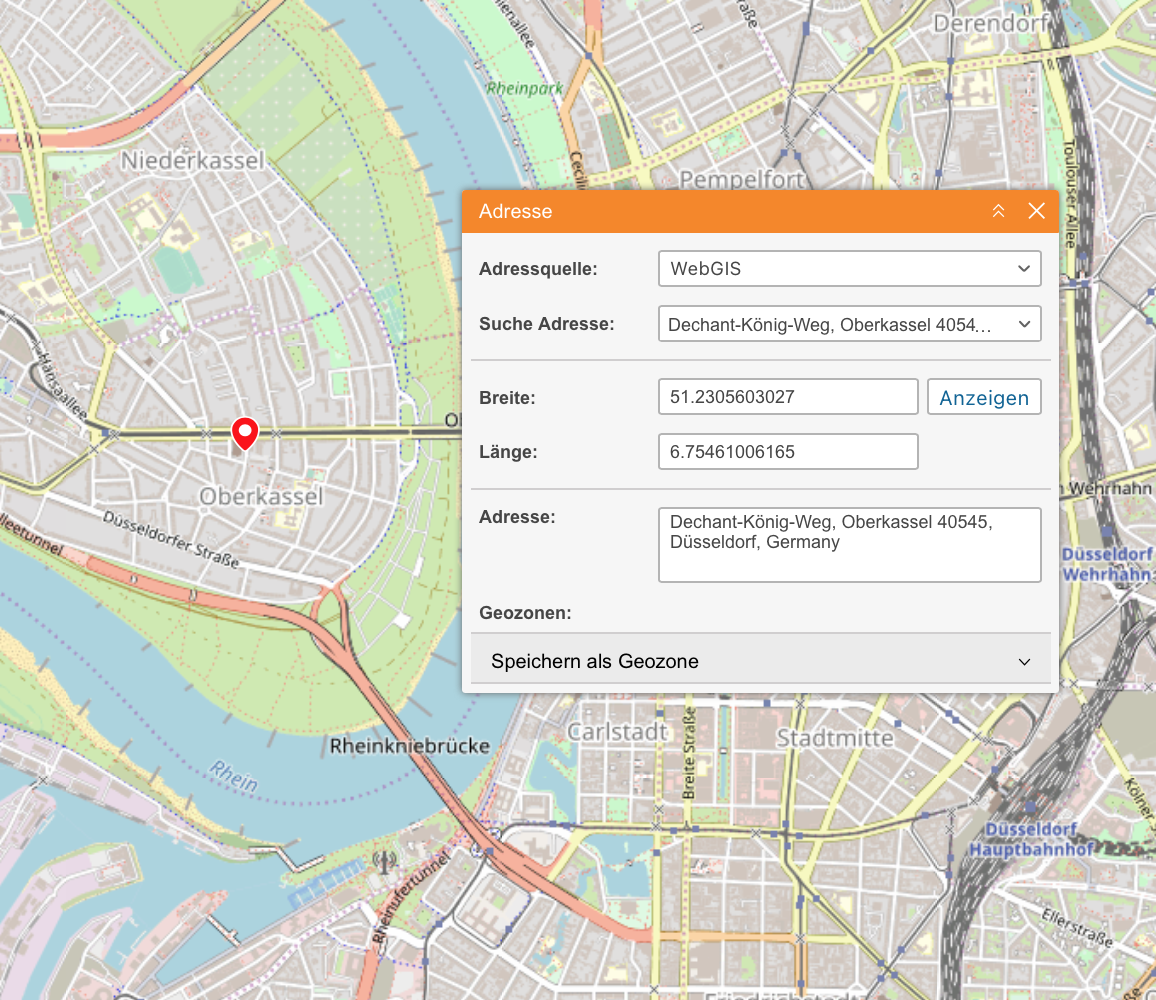Focus the Adresse text area

(x=849, y=545)
